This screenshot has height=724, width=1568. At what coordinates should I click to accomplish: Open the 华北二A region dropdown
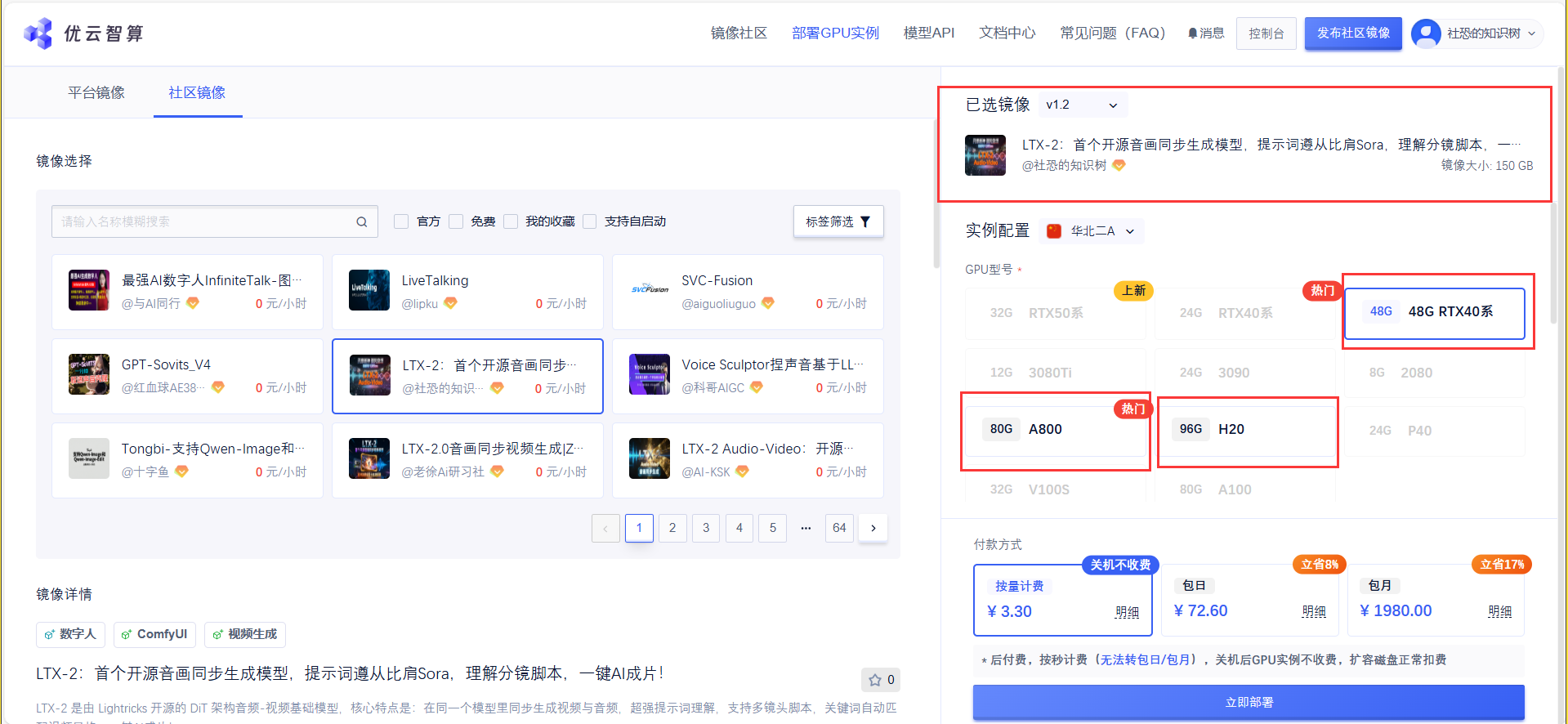click(1092, 231)
